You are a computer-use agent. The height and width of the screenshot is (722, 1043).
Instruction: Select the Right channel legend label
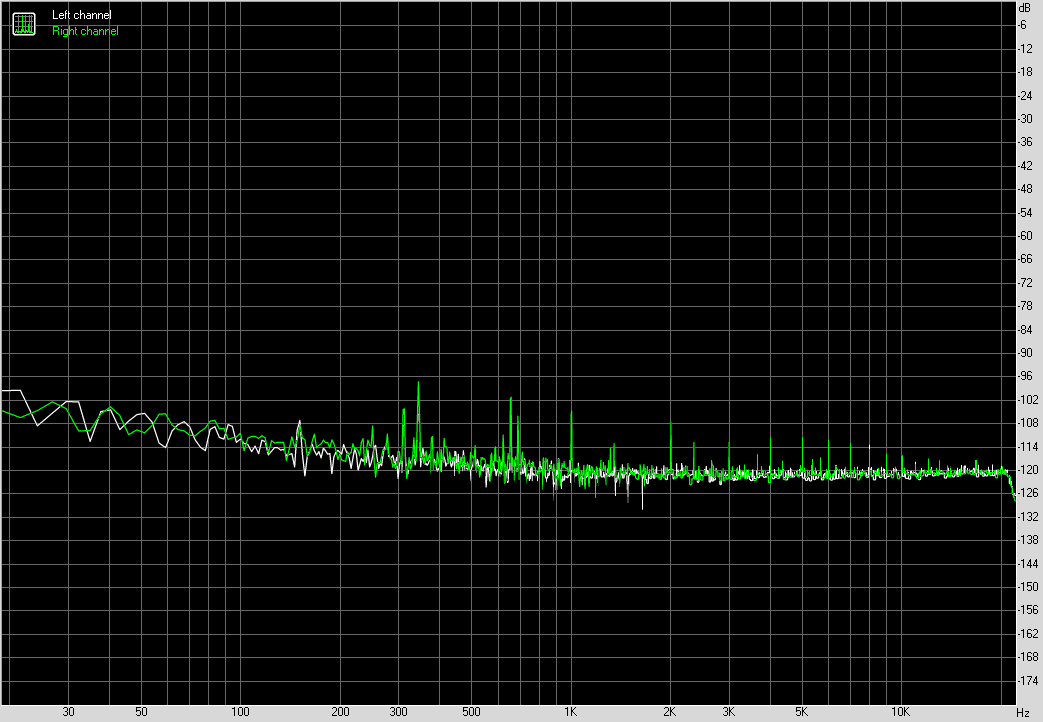(x=85, y=31)
